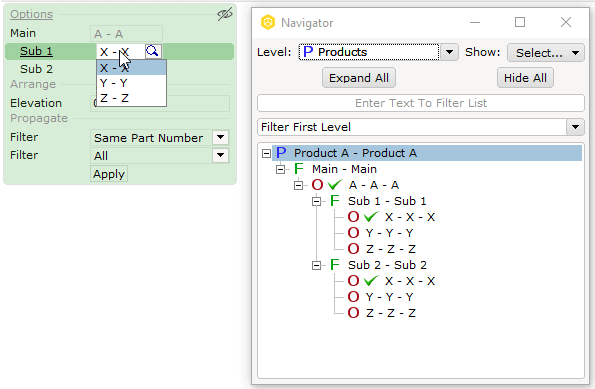The height and width of the screenshot is (389, 595).
Task: Close the Navigator window
Action: [566, 22]
